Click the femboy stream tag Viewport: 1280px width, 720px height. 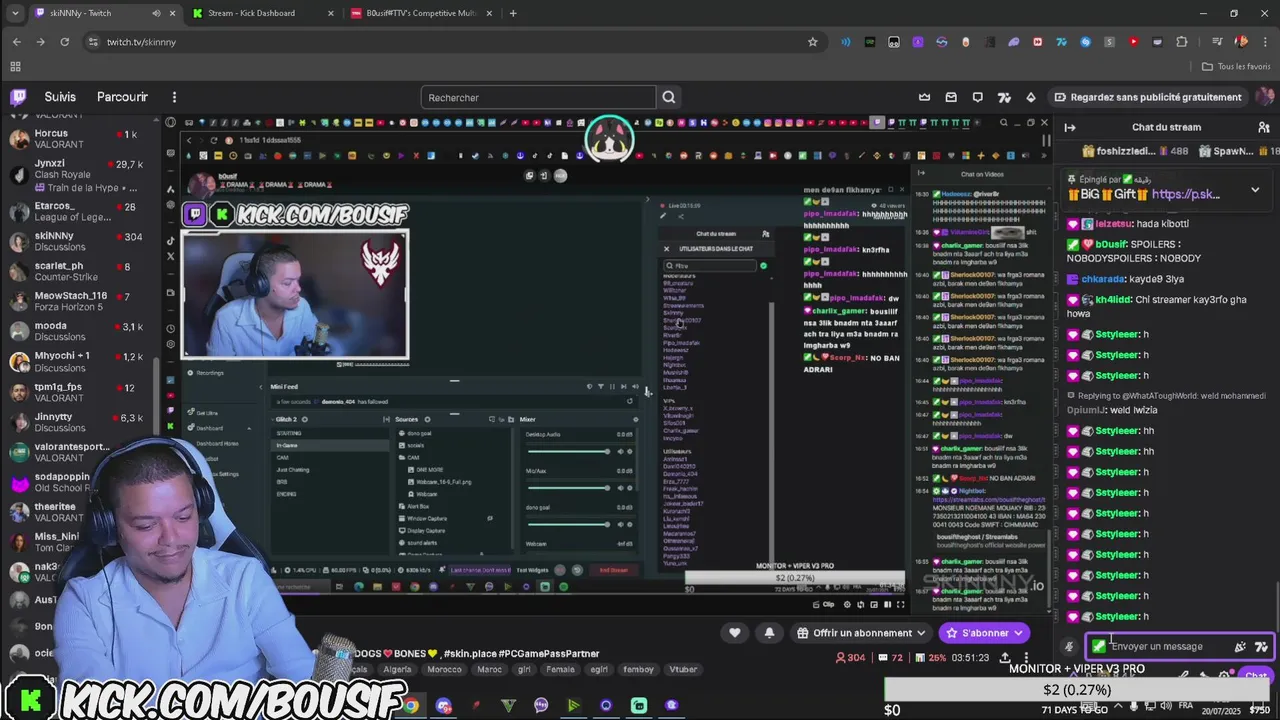[x=638, y=669]
